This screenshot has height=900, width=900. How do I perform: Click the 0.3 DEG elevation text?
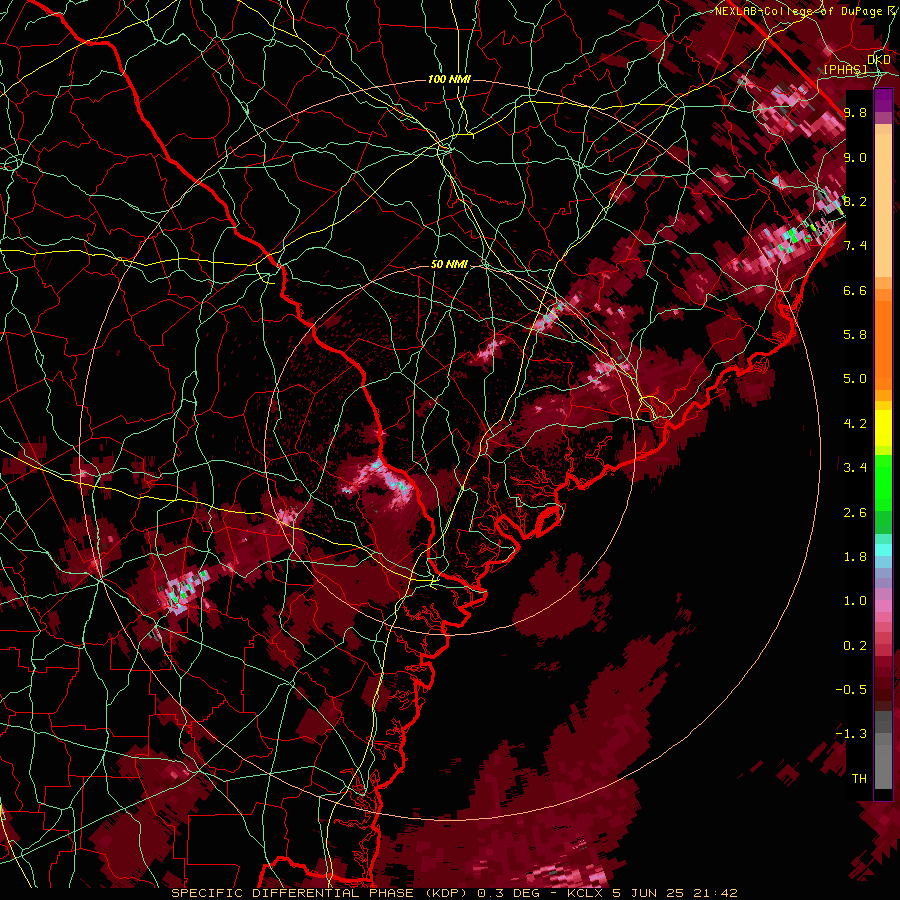pyautogui.click(x=507, y=893)
